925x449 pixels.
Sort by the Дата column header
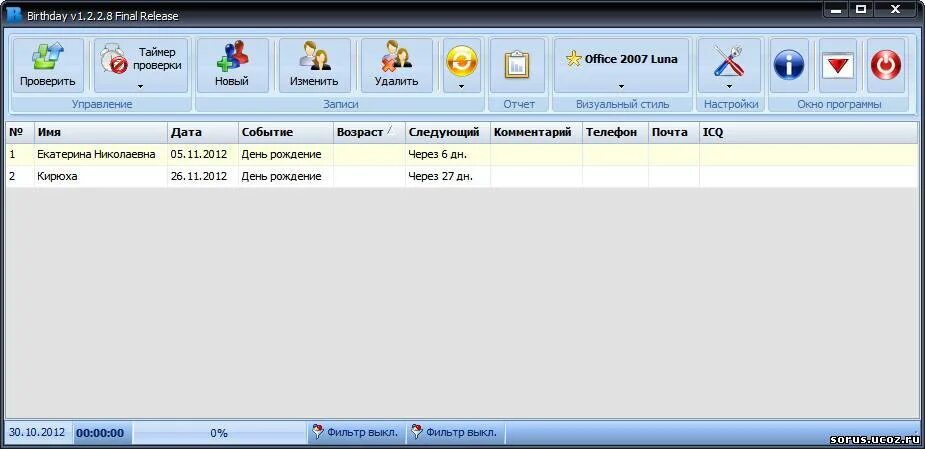point(203,132)
